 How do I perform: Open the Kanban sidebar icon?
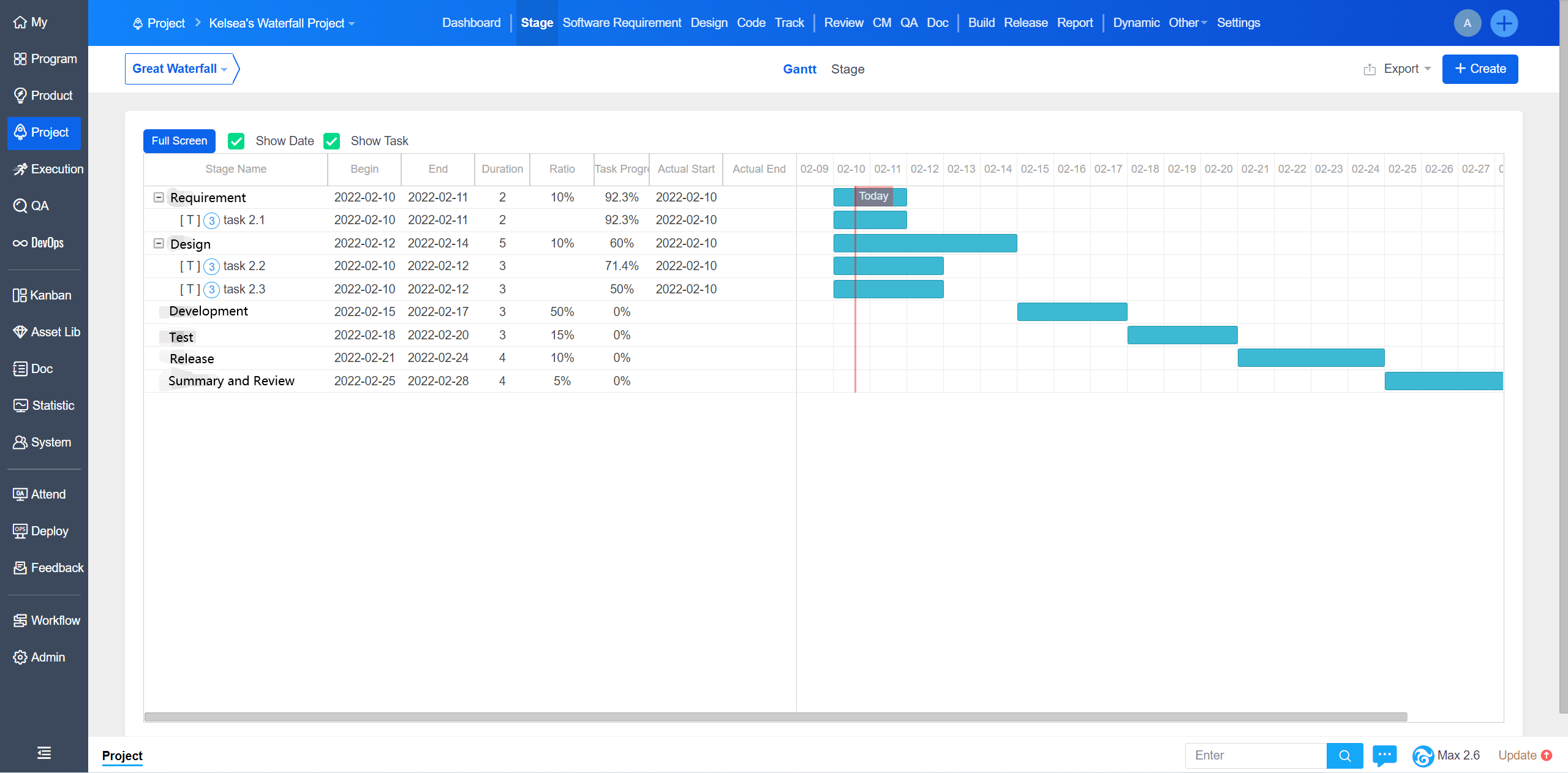point(20,295)
